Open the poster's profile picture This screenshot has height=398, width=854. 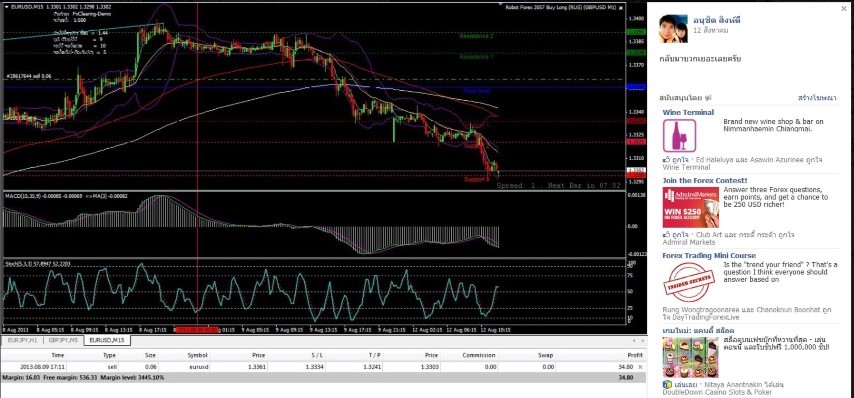(673, 29)
